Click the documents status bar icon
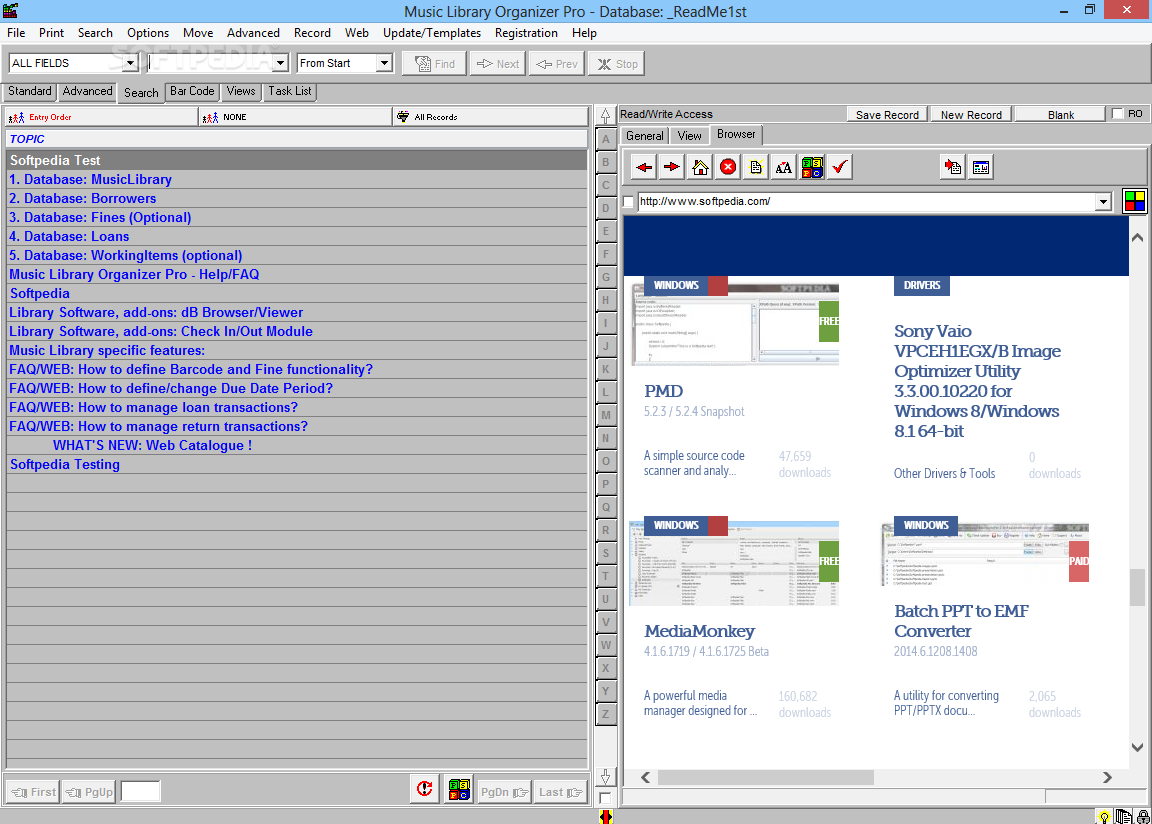This screenshot has height=824, width=1152. tap(1123, 817)
